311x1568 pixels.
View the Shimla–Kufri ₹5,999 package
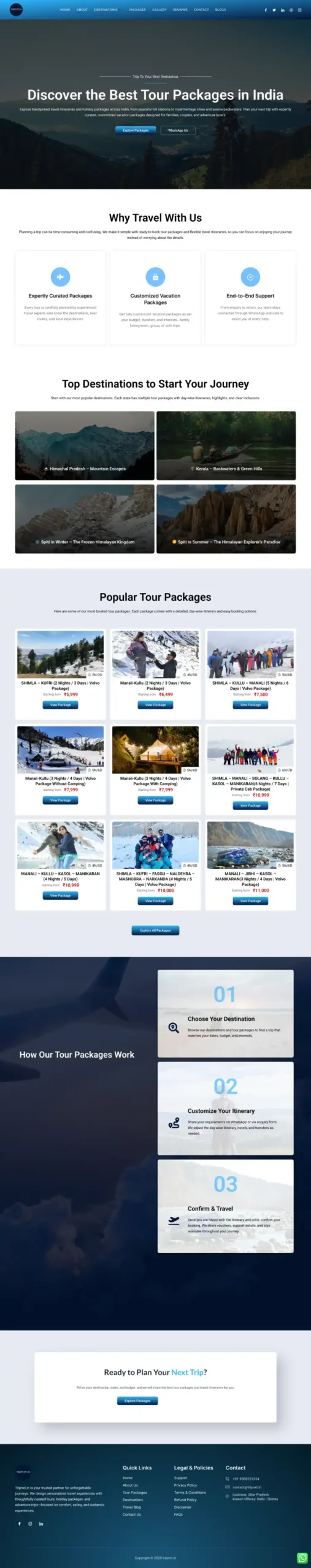(x=60, y=705)
